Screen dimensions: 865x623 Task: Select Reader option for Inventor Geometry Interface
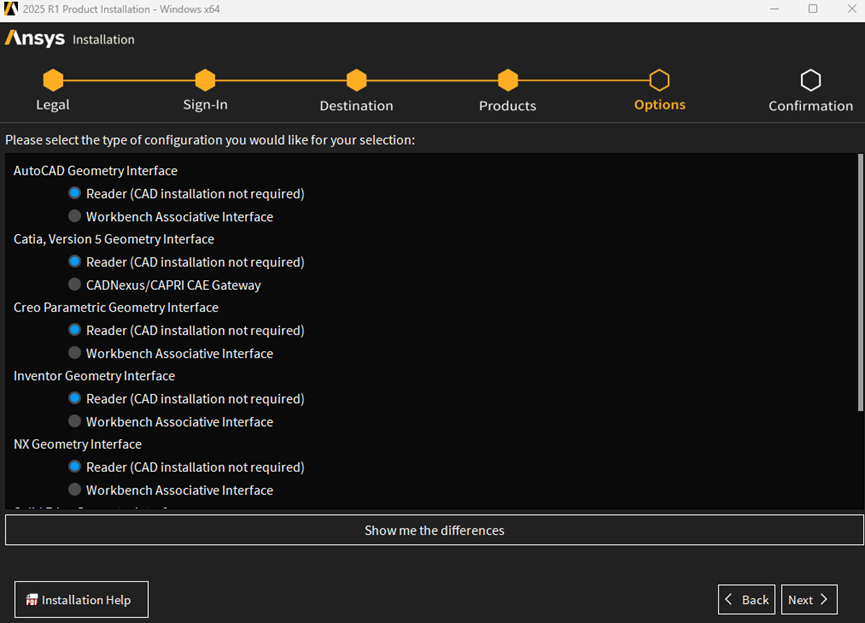pos(74,398)
